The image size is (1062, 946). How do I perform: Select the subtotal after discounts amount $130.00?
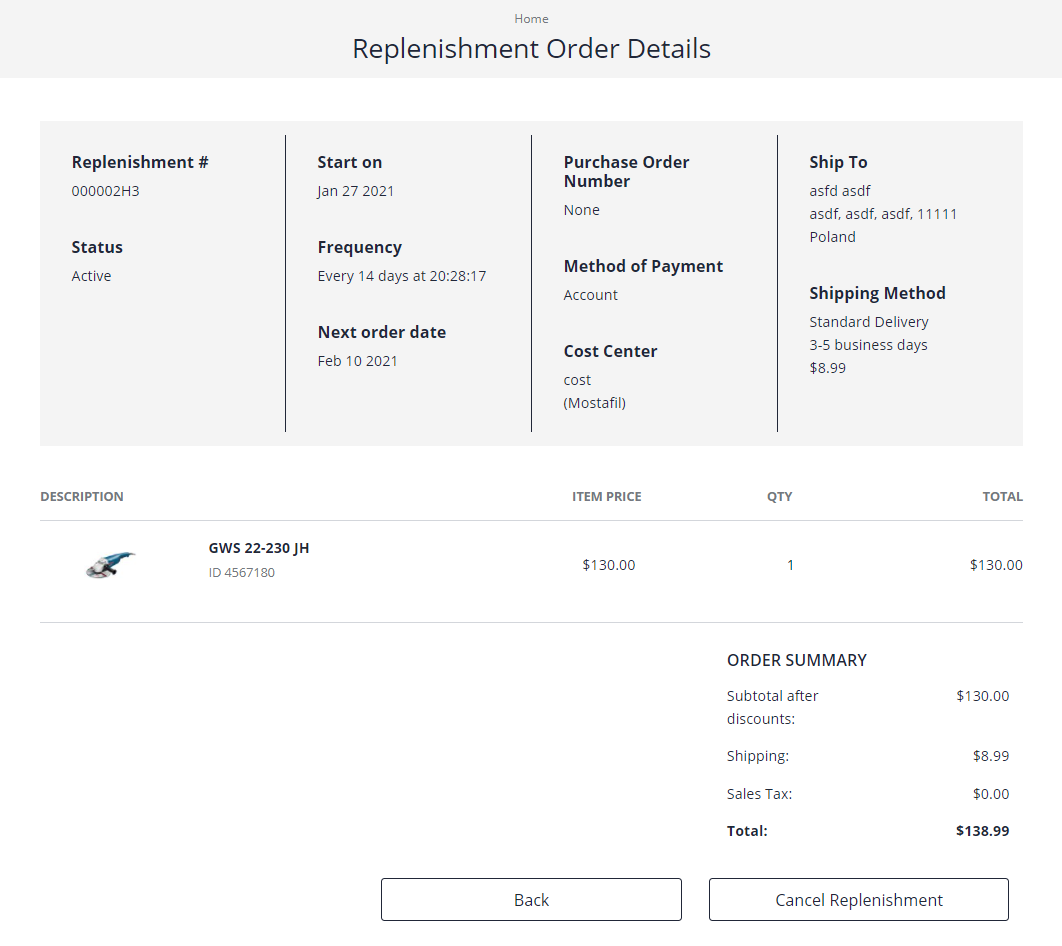(x=983, y=695)
